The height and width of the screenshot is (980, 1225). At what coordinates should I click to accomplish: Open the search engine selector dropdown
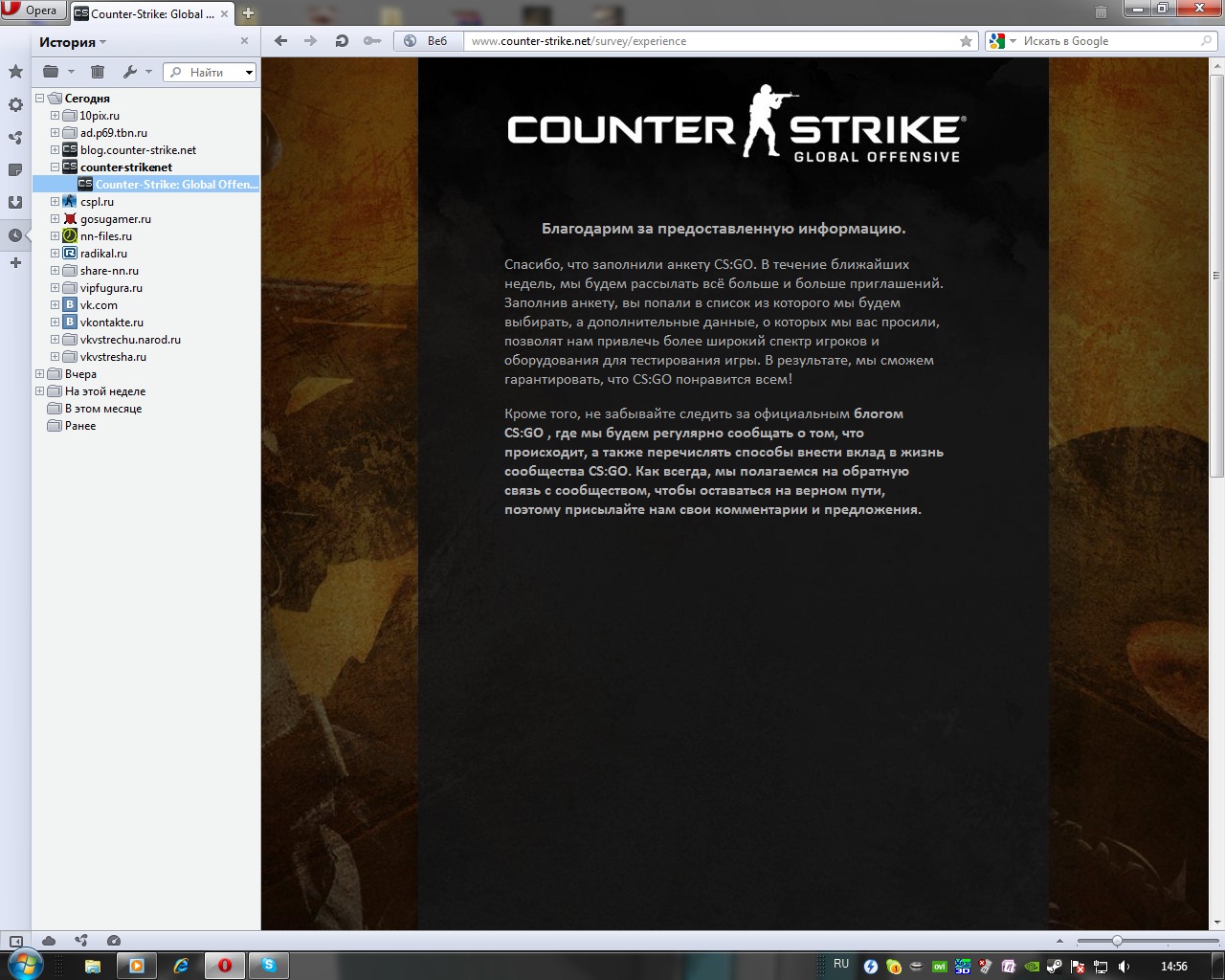pos(1002,41)
